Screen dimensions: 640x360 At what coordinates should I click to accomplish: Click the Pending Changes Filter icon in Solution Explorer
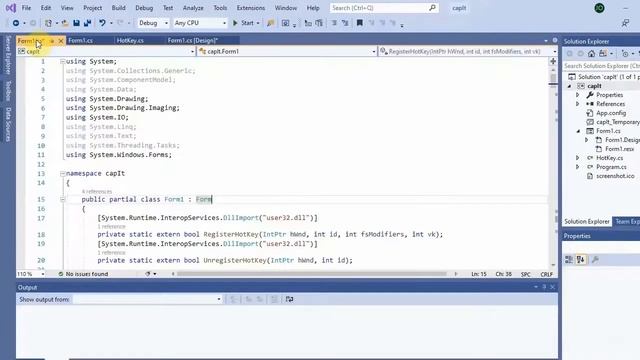click(625, 53)
